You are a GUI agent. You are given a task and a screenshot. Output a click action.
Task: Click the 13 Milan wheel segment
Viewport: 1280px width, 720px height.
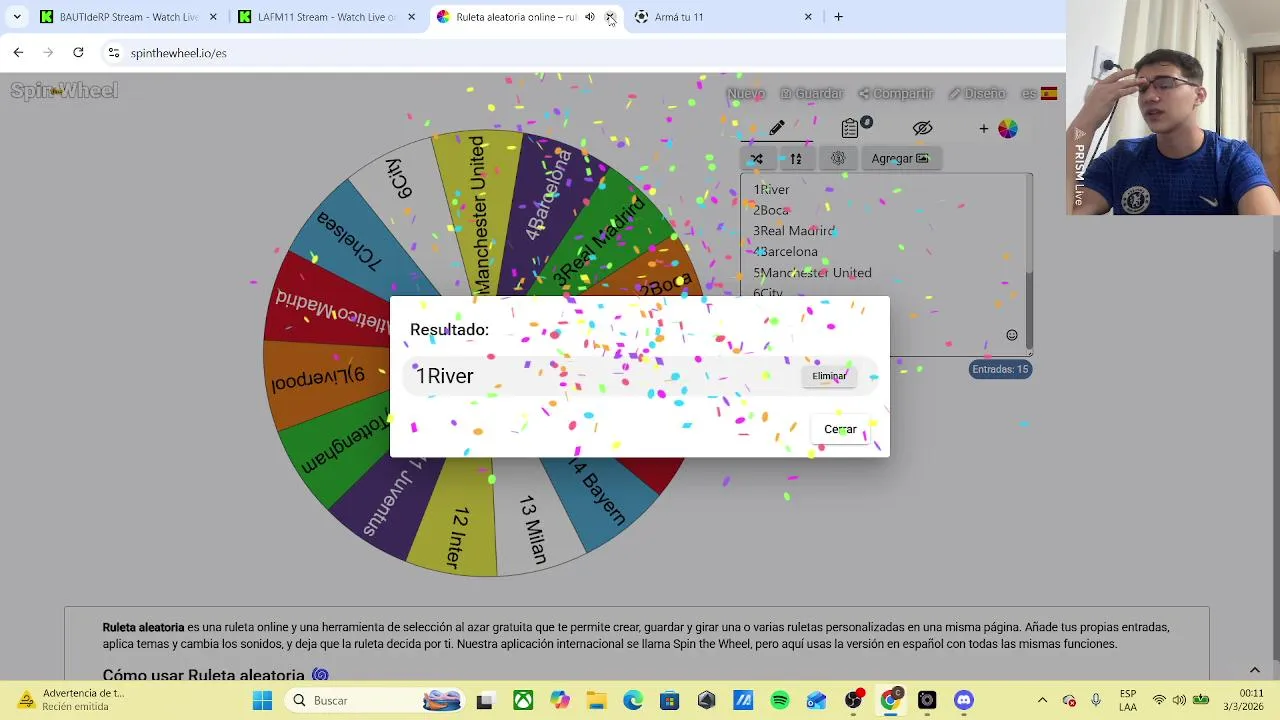coord(533,530)
